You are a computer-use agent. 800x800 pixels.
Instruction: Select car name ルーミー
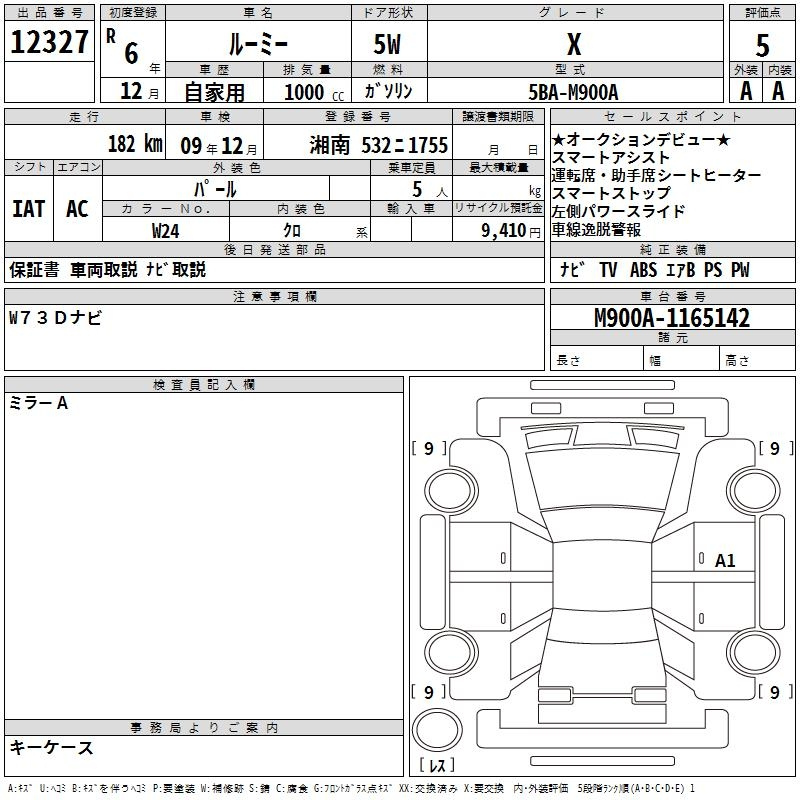point(258,44)
